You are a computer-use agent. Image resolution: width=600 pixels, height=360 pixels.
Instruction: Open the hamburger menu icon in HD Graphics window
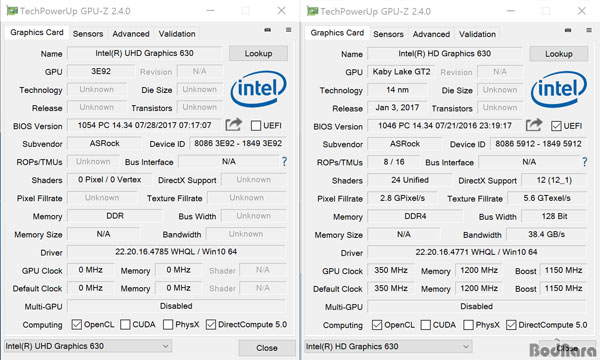[x=589, y=30]
